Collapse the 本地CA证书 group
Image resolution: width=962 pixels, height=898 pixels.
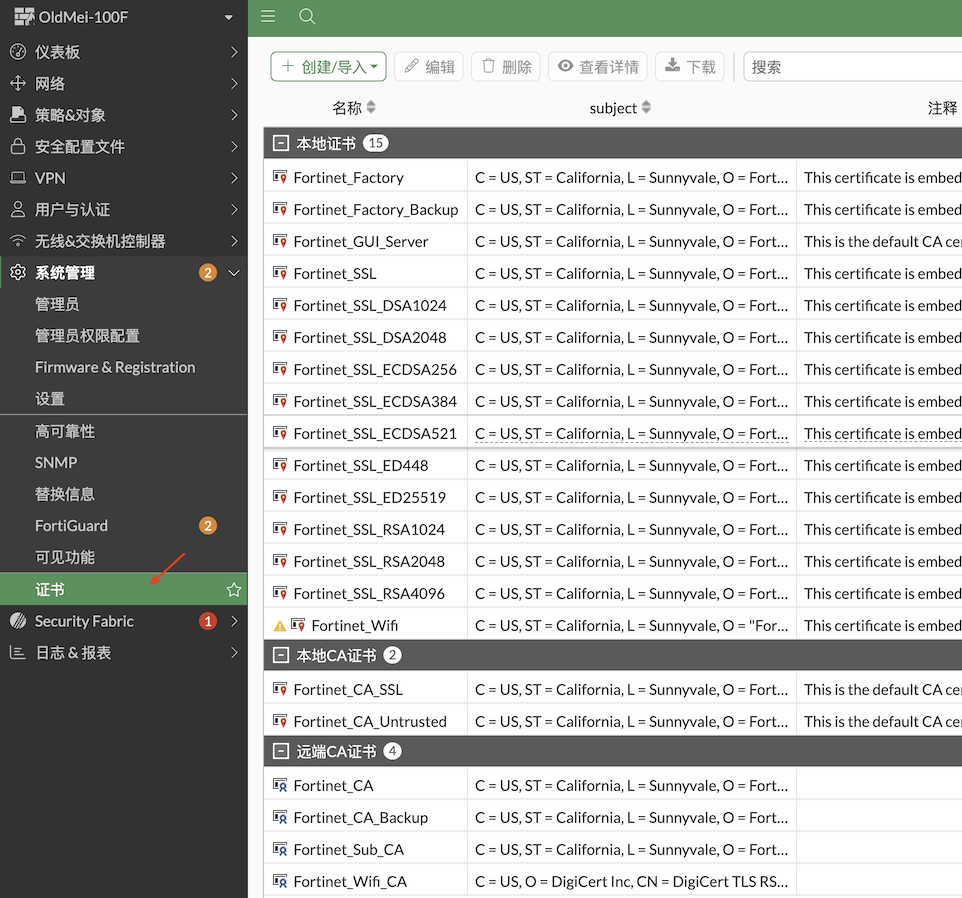coord(281,655)
